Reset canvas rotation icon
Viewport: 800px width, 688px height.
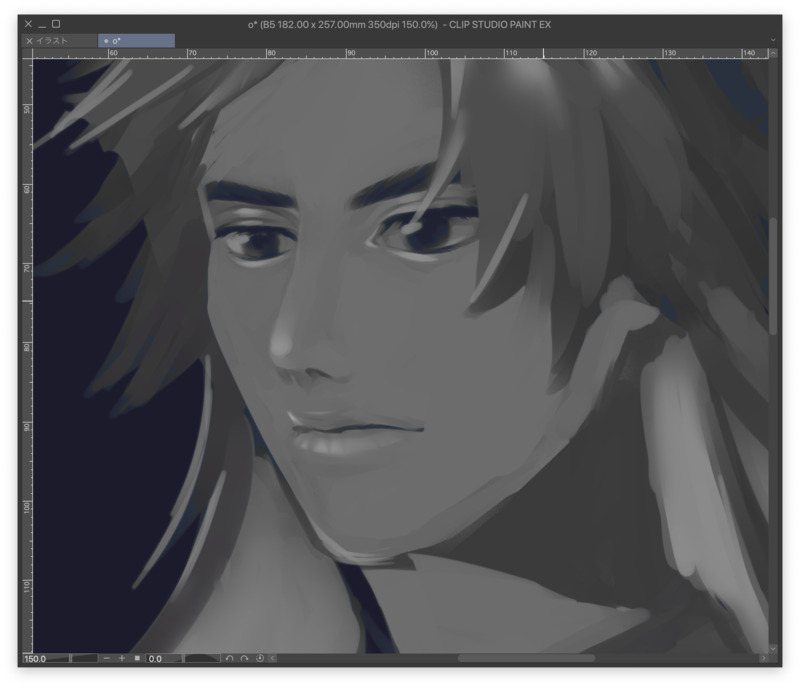point(260,658)
